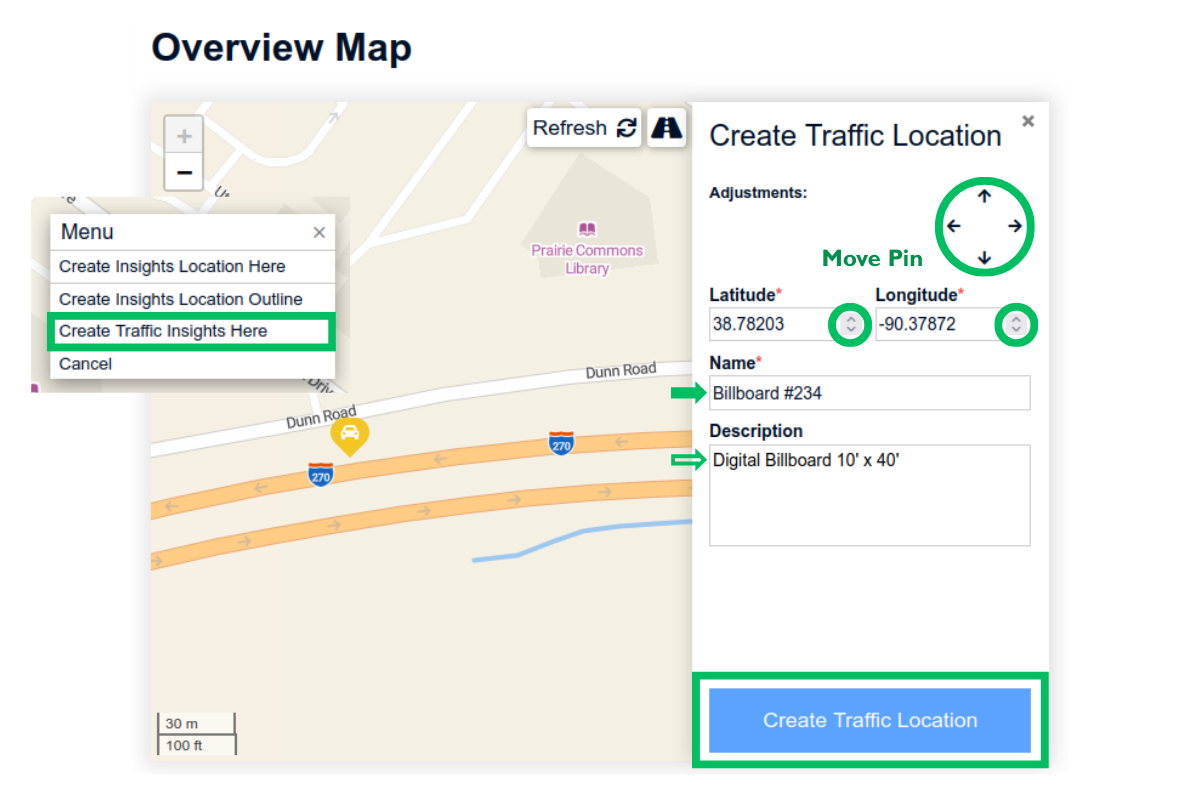Viewport: 1200px width, 800px height.
Task: Click the Refresh button
Action: click(584, 128)
